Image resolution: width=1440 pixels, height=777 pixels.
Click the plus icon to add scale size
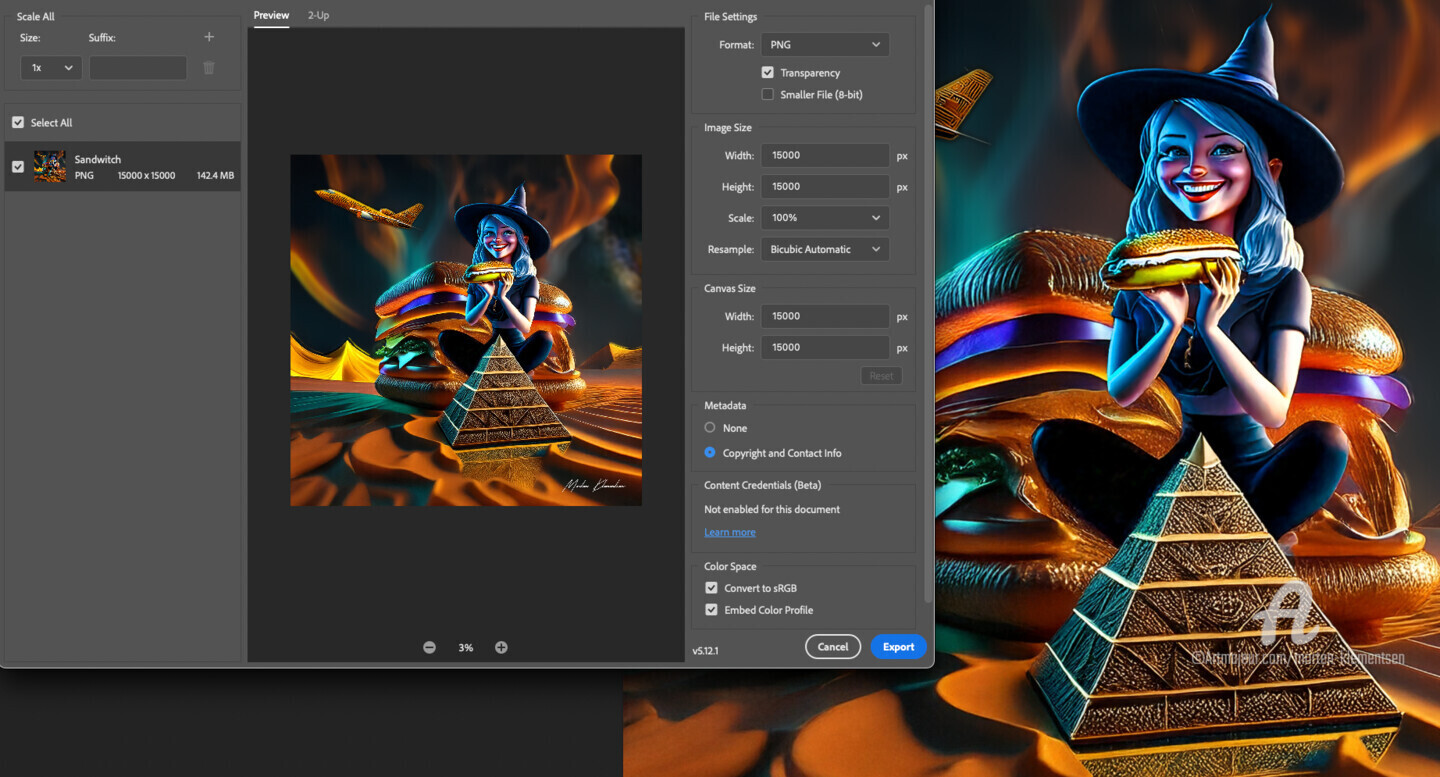pos(209,37)
